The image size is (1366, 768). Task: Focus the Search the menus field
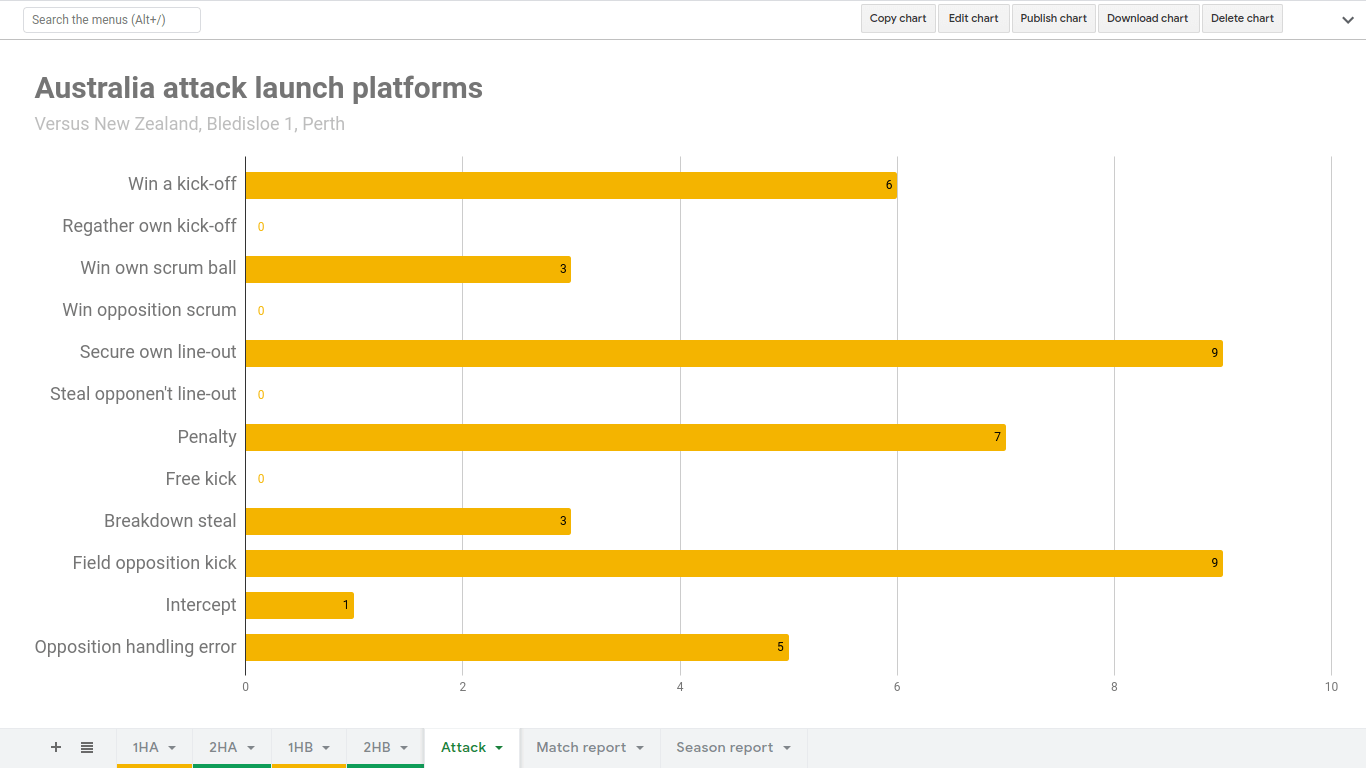pyautogui.click(x=112, y=20)
